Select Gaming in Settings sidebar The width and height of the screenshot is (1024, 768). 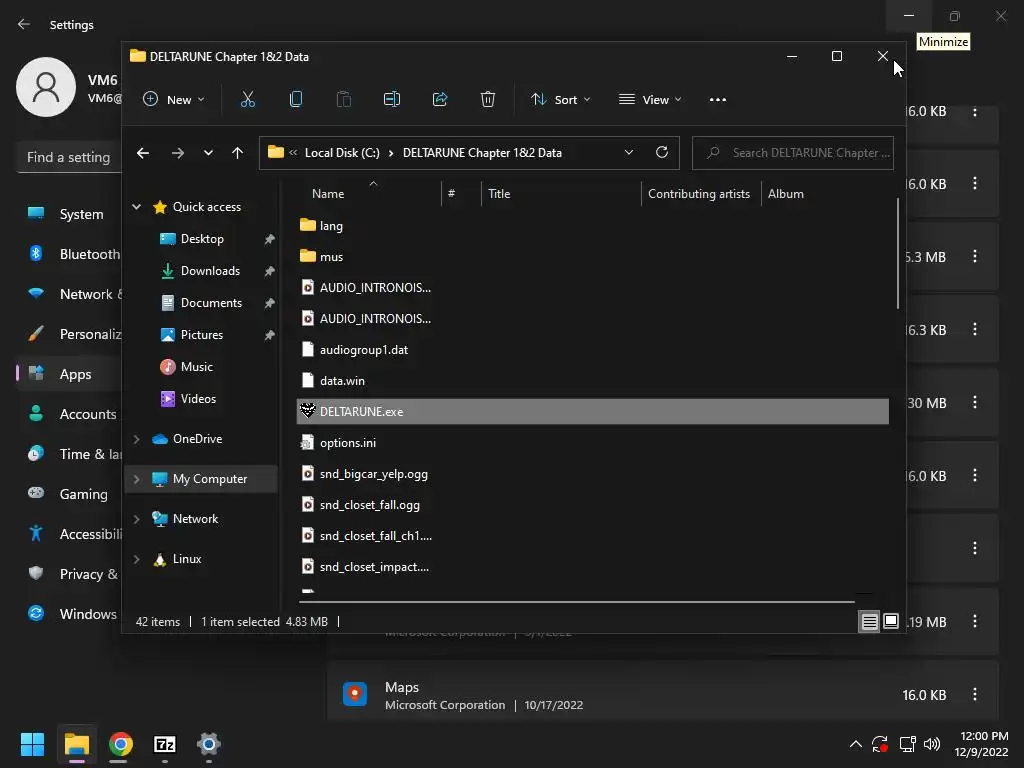click(71, 494)
